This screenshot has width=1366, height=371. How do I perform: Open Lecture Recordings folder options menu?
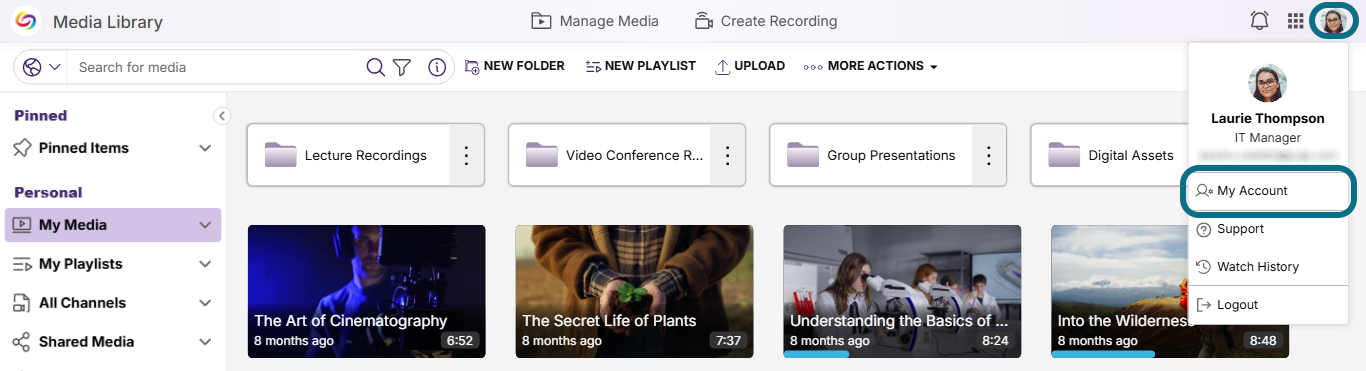[466, 155]
